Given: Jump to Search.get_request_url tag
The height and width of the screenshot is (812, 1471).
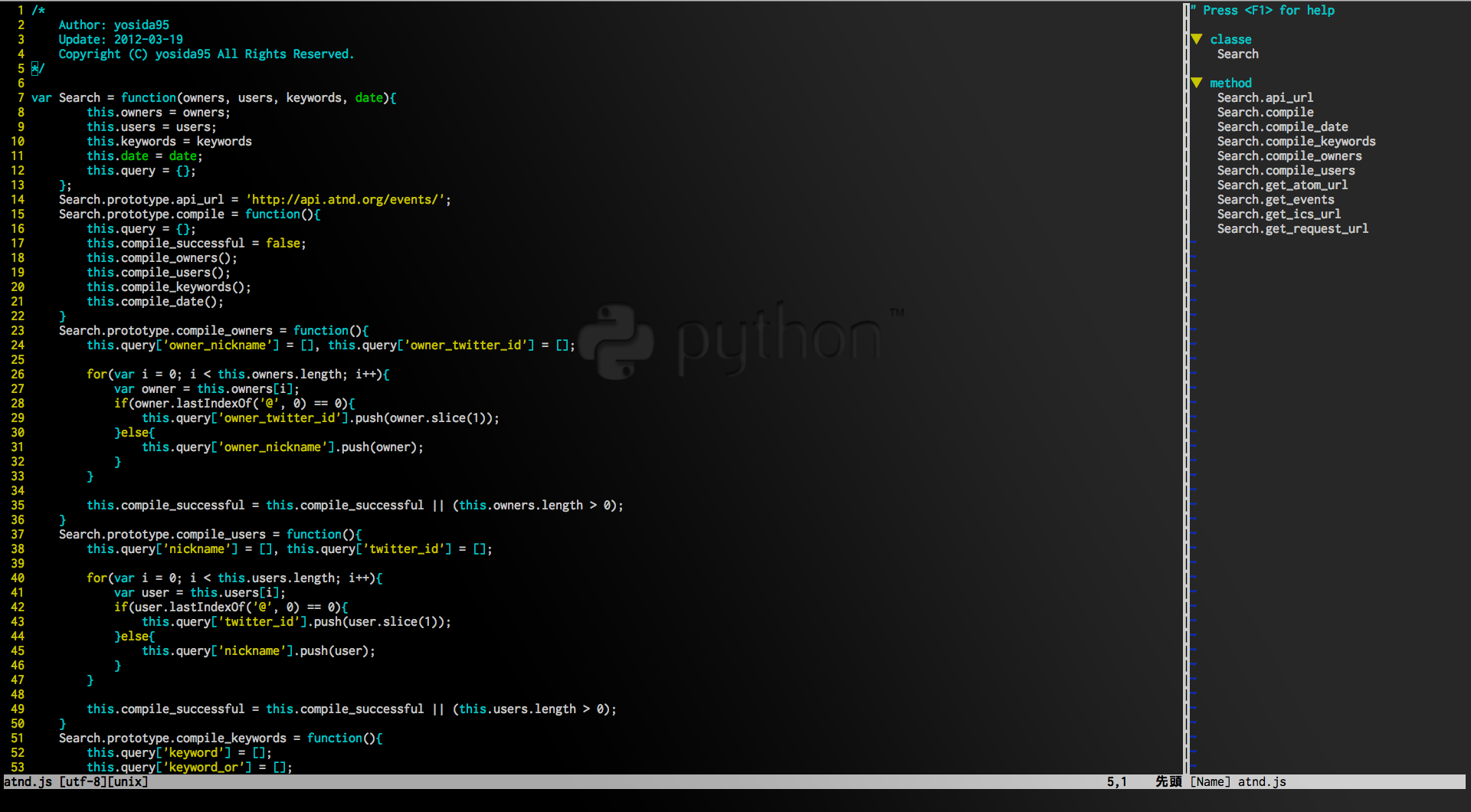Looking at the screenshot, I should pos(1292,229).
